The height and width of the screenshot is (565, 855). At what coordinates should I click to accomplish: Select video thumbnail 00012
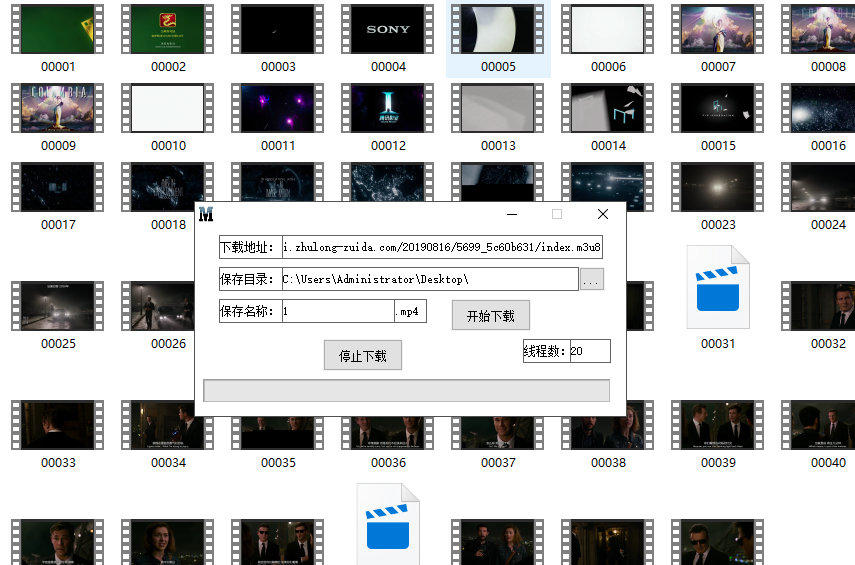click(x=388, y=108)
